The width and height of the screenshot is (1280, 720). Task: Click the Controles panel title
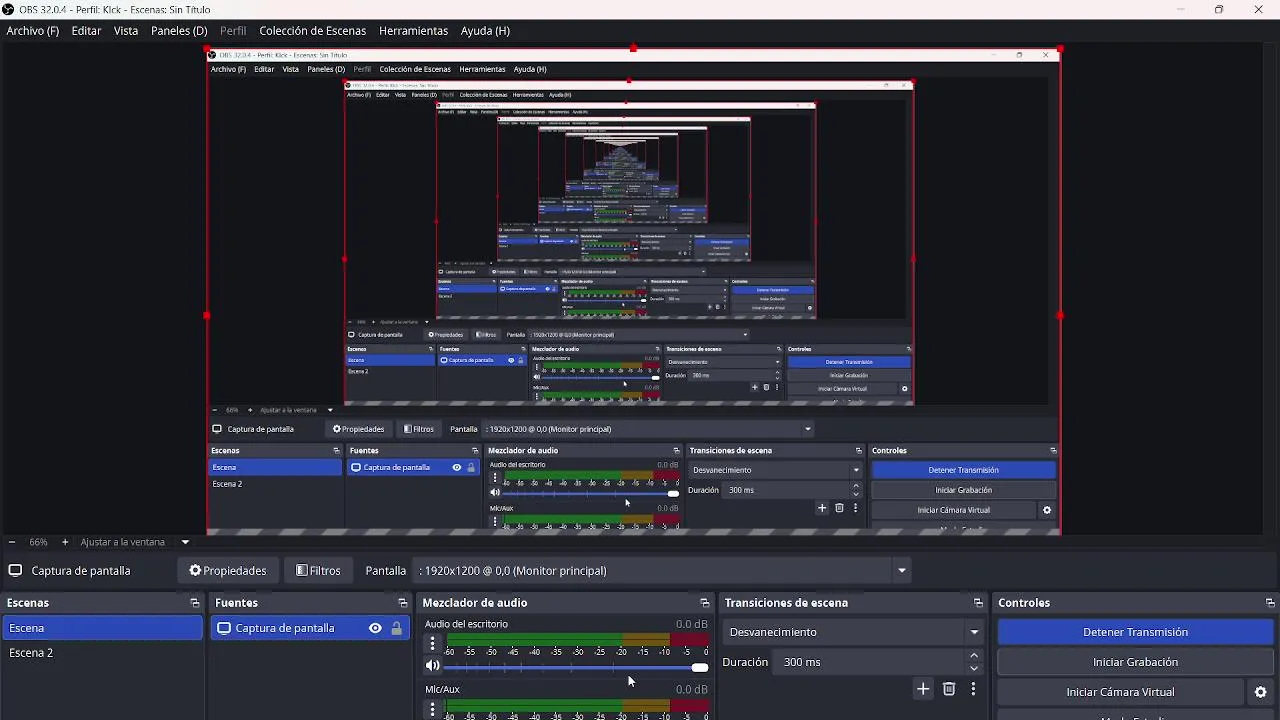click(x=1024, y=603)
